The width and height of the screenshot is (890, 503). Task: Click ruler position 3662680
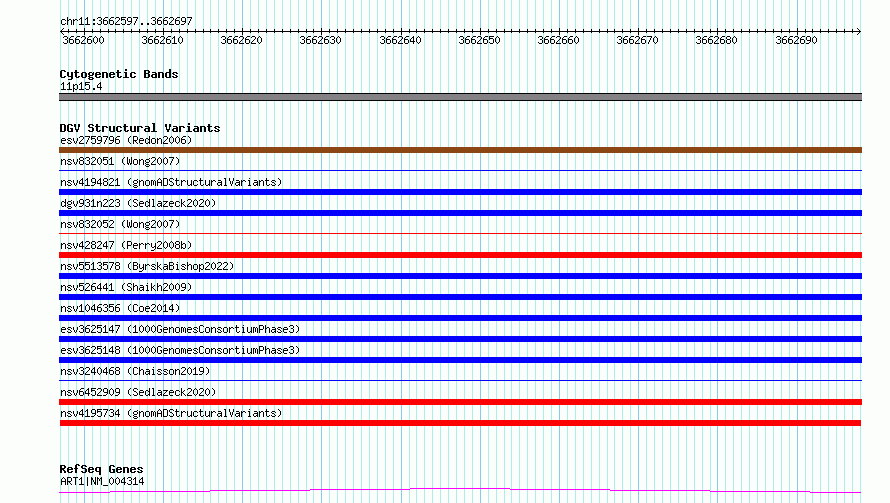click(716, 40)
